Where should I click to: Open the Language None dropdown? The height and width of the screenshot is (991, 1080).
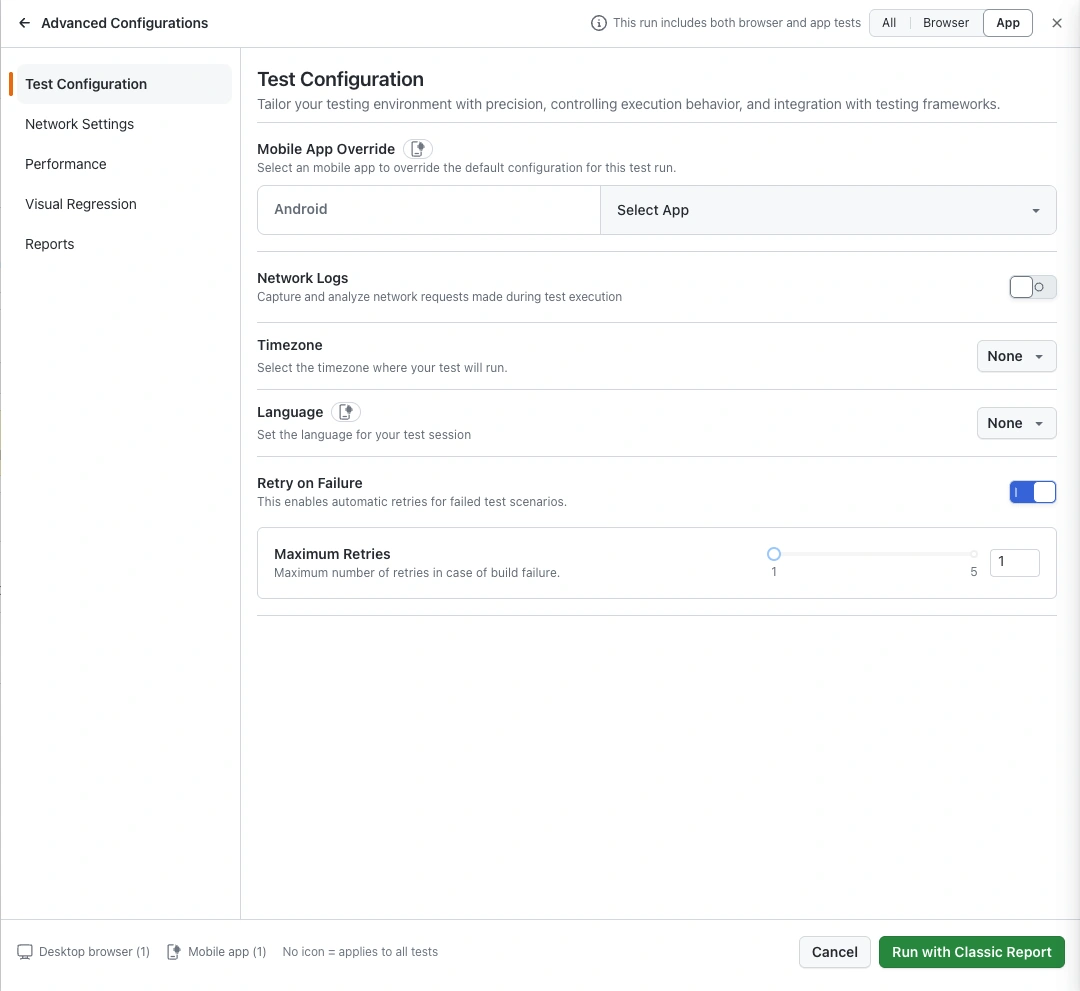1016,423
